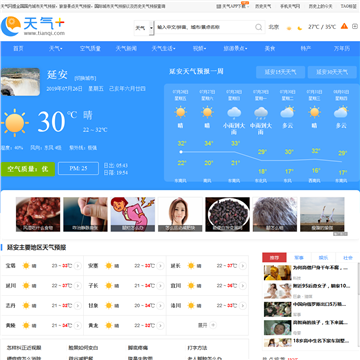Open 空气质量 in navigation bar
This screenshot has width=360, height=360.
coord(90,49)
